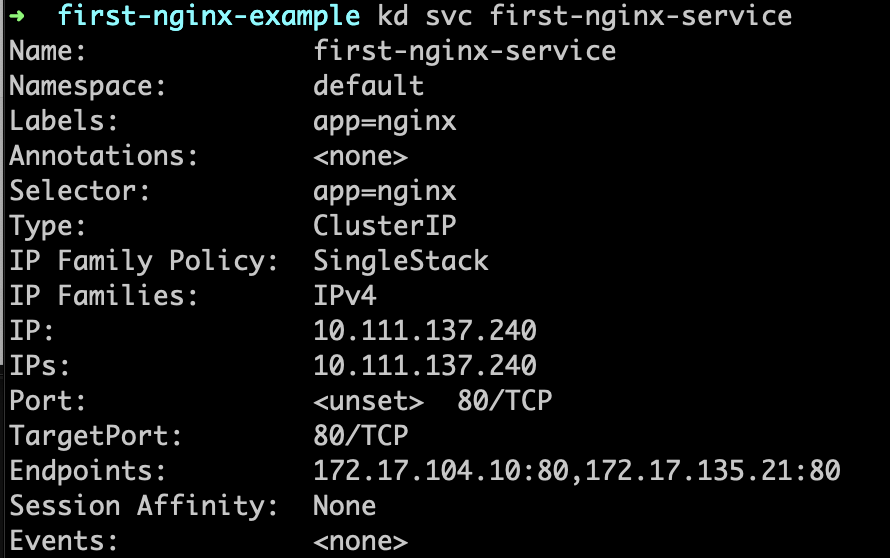Click the 'Session Affinity:' label

[143, 506]
